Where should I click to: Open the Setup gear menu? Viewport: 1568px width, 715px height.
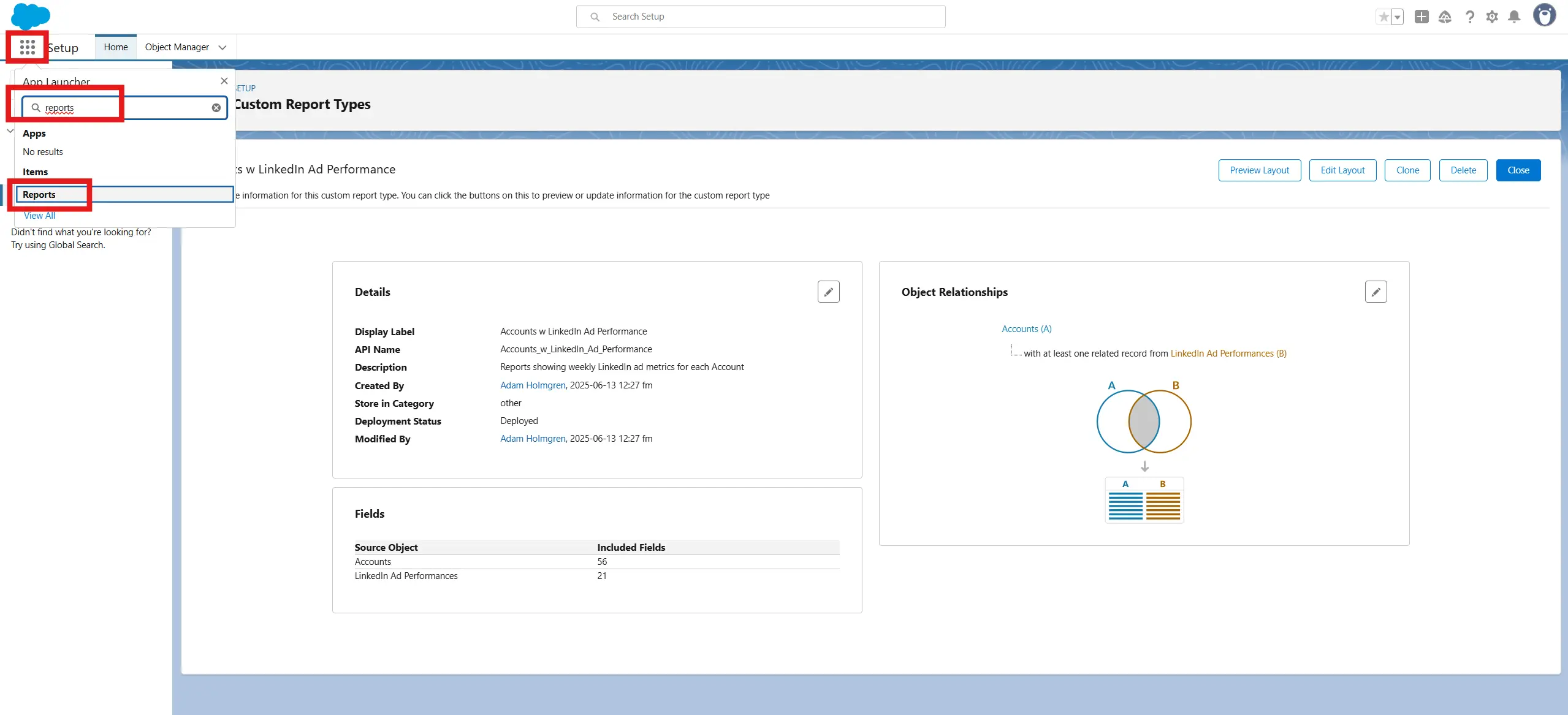click(1492, 17)
